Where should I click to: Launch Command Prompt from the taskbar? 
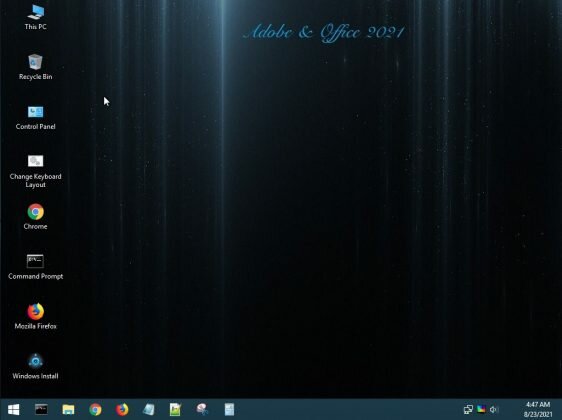[x=41, y=409]
